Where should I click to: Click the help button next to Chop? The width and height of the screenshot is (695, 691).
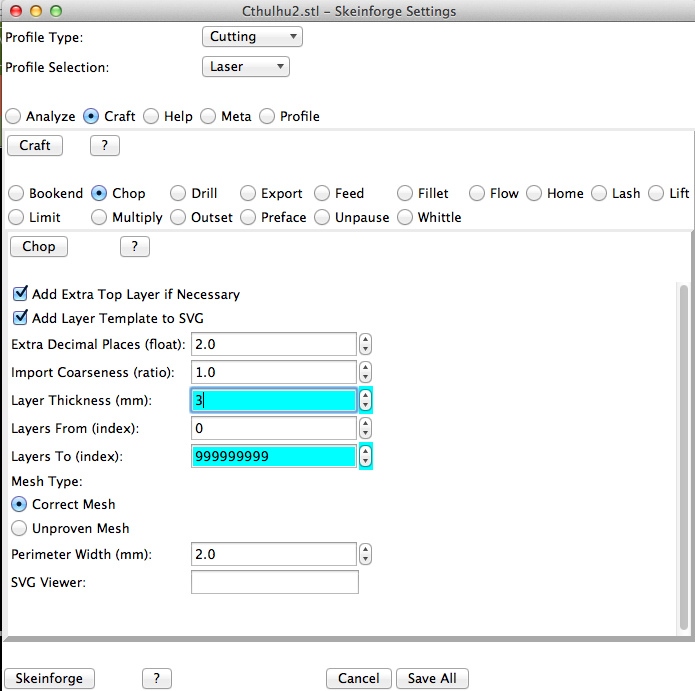[x=135, y=246]
